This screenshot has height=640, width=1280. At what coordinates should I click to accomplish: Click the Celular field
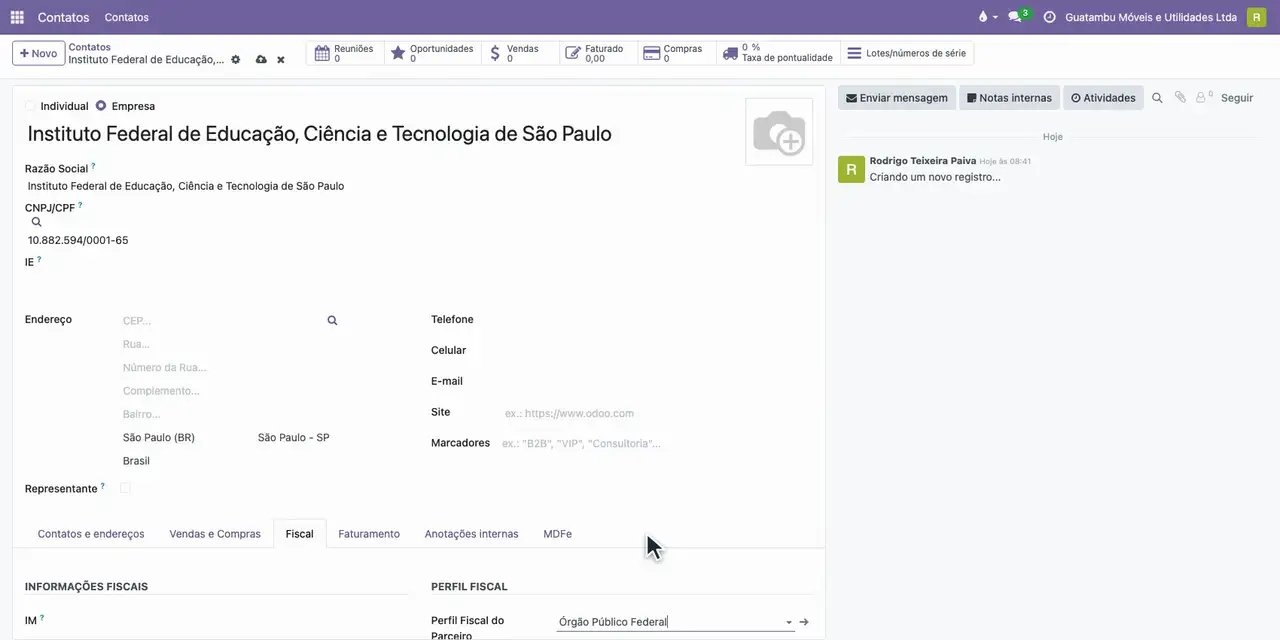[656, 350]
